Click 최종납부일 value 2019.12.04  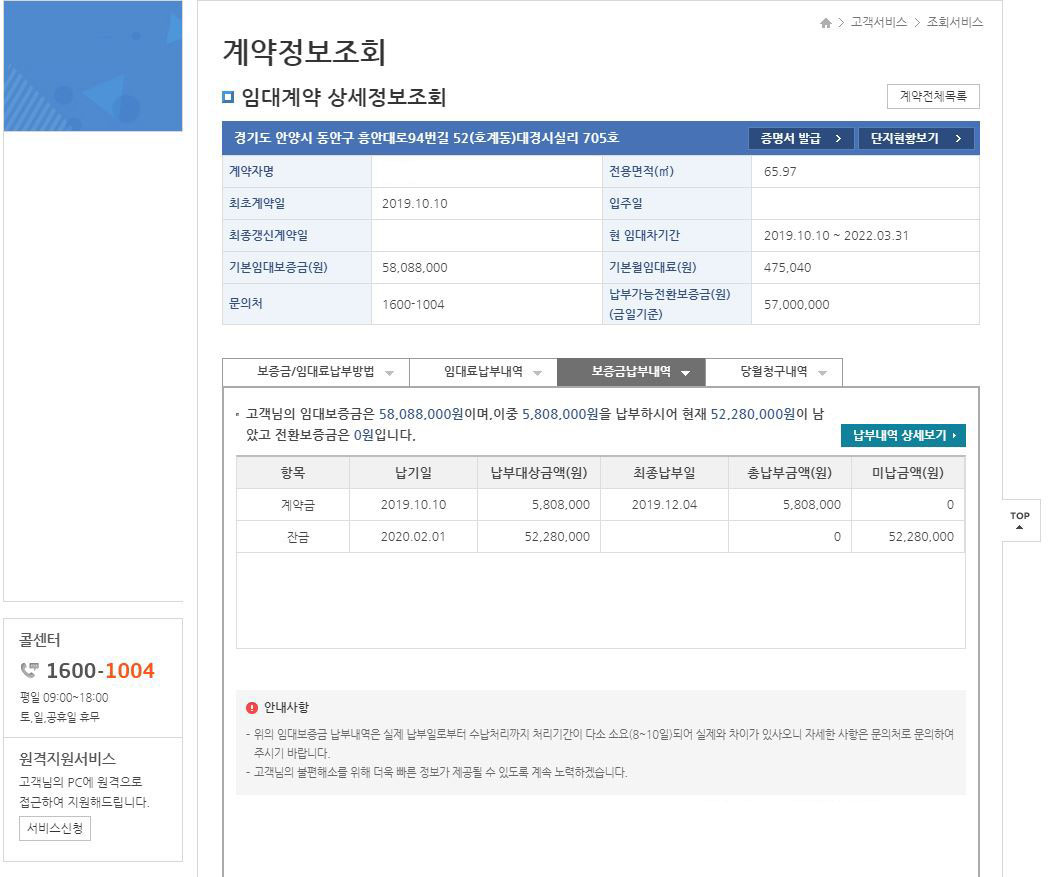[664, 505]
